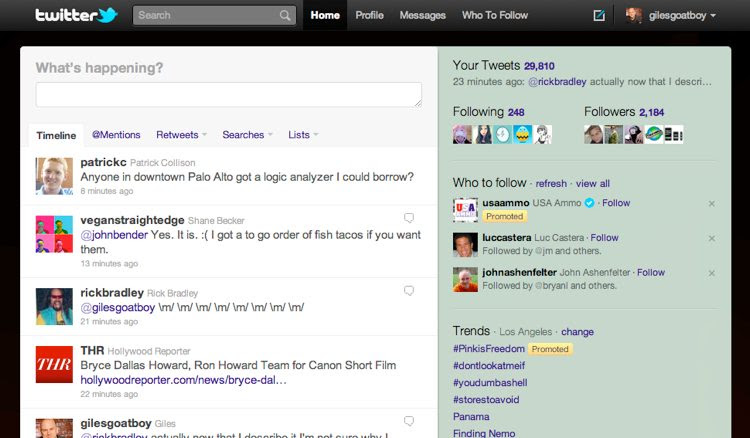Click @johnbender mention in veganstraightedge tweet

[x=114, y=235]
